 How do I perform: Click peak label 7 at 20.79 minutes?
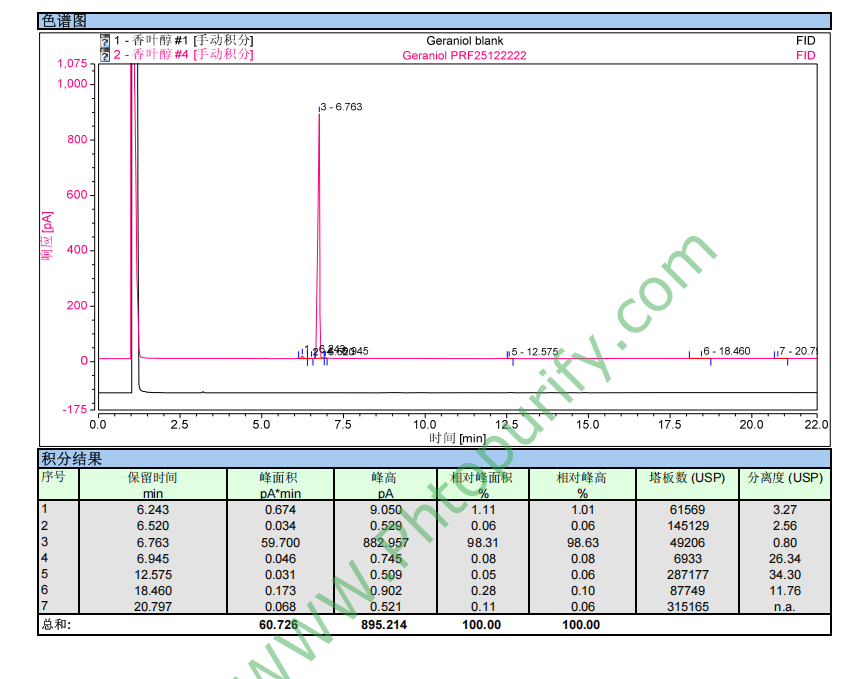pos(797,351)
